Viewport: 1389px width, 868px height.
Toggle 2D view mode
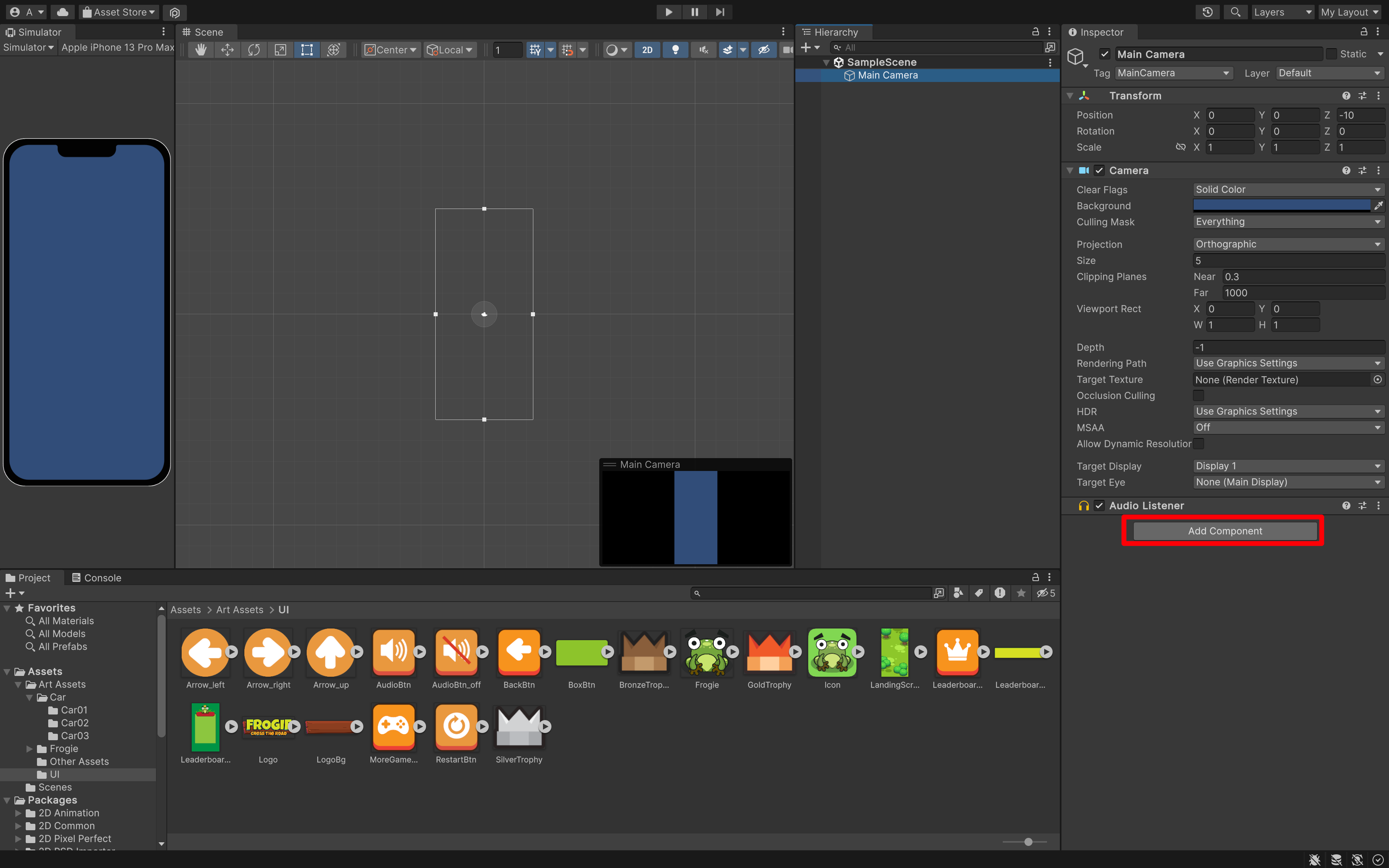tap(647, 50)
